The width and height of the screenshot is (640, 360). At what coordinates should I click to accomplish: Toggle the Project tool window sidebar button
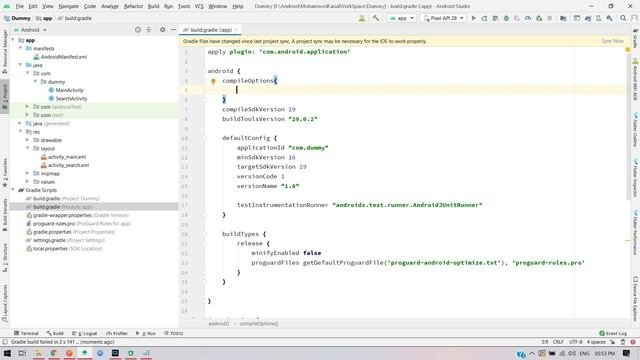pyautogui.click(x=4, y=96)
